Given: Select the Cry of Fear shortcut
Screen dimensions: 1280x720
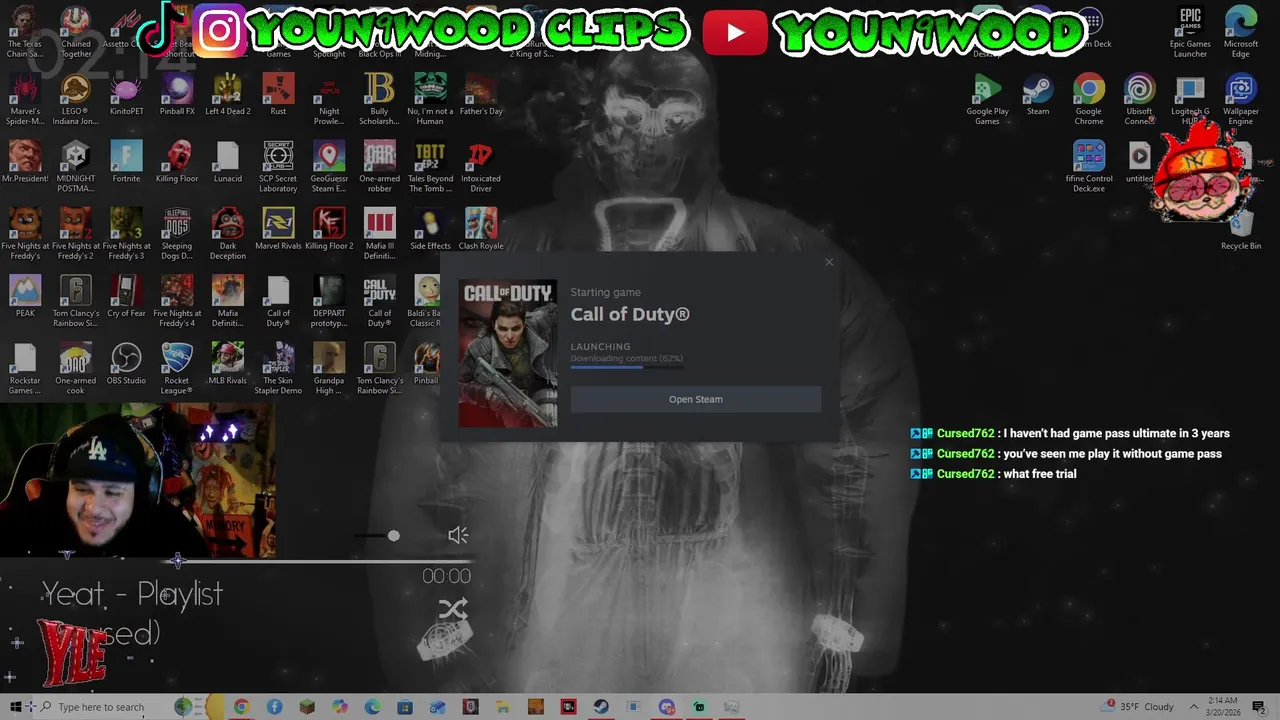Looking at the screenshot, I should (126, 296).
